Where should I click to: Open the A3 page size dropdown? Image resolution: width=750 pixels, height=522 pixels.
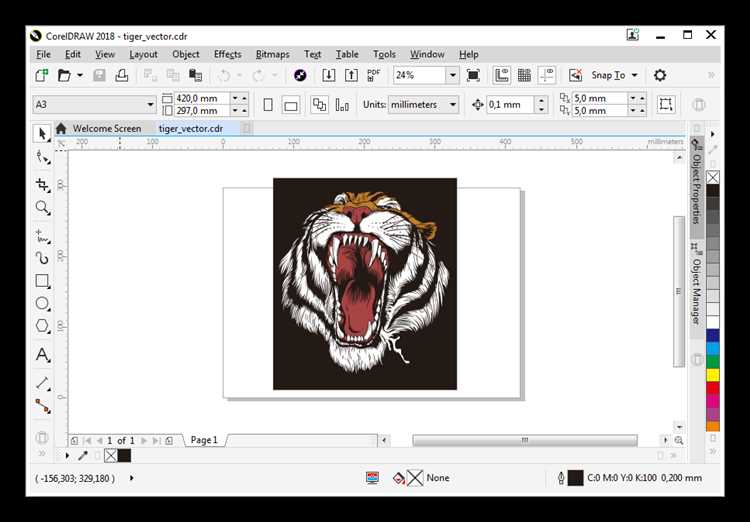coord(150,104)
